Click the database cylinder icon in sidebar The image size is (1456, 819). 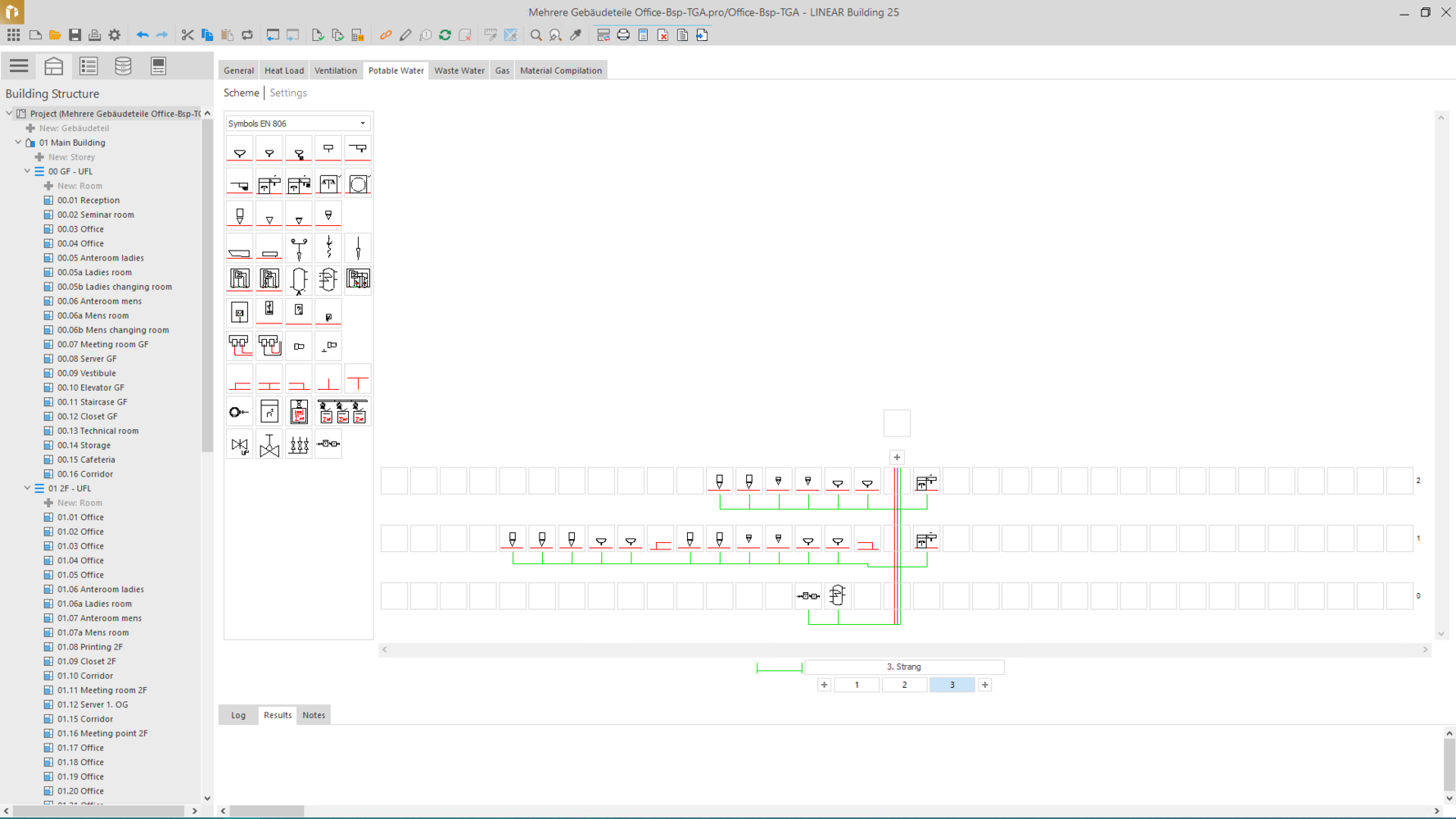pyautogui.click(x=123, y=66)
